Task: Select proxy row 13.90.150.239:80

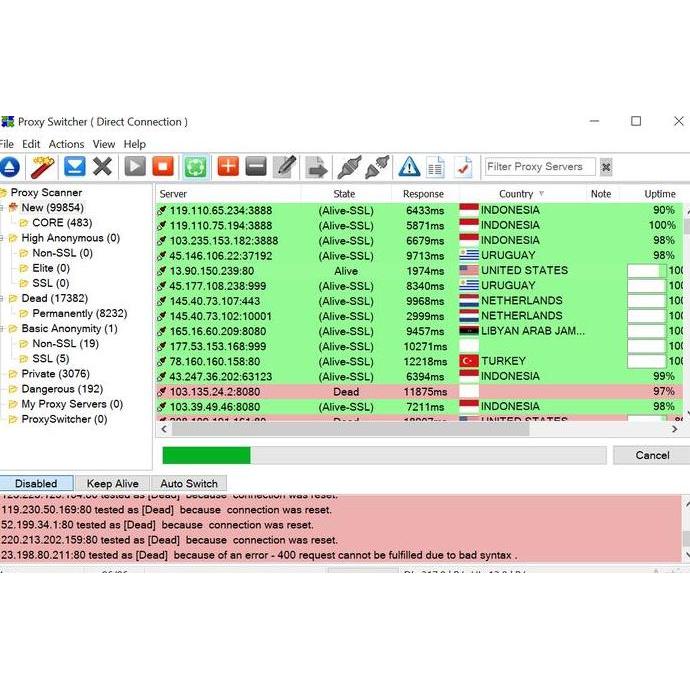Action: [419, 271]
